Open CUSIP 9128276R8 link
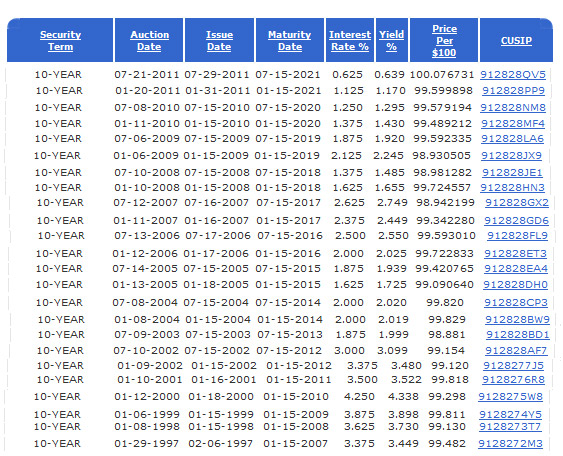 (513, 380)
